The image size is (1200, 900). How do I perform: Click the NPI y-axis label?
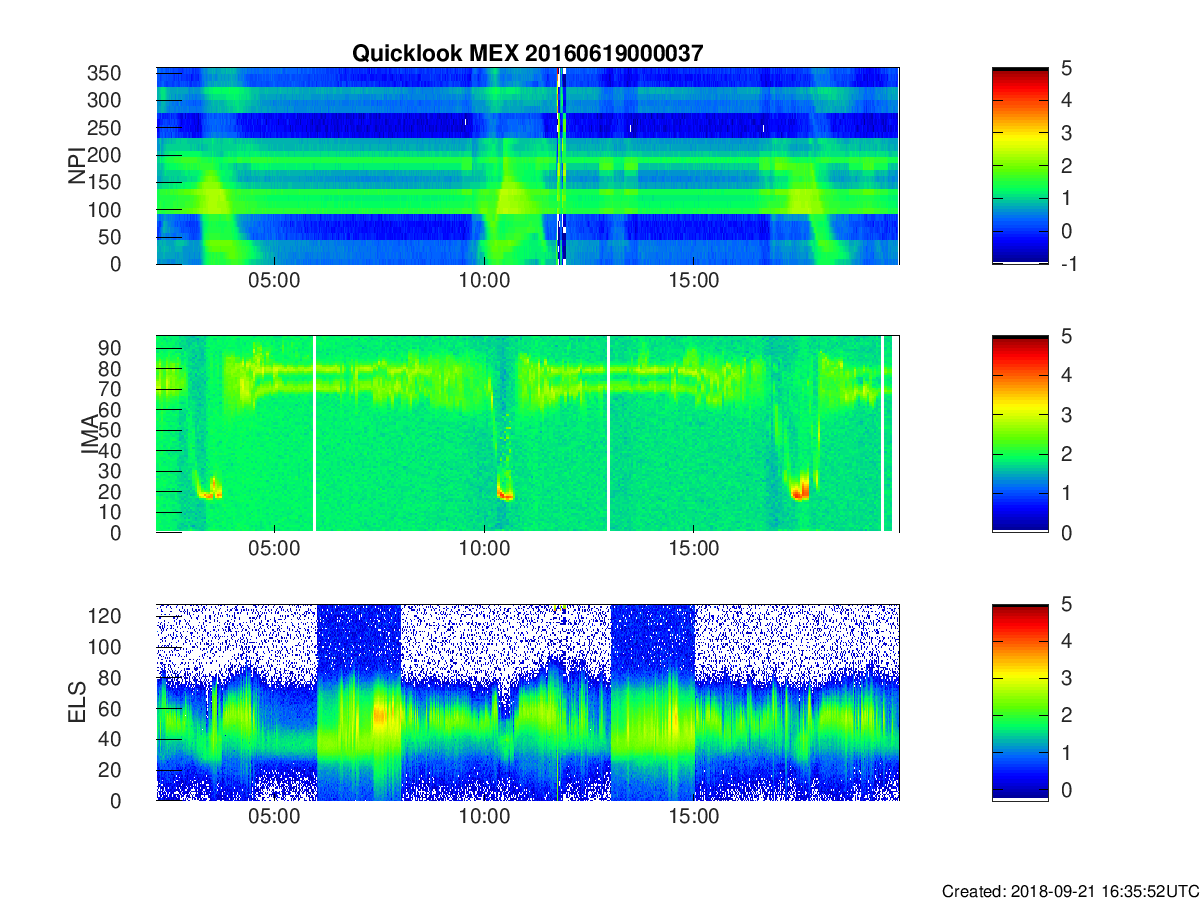(76, 166)
